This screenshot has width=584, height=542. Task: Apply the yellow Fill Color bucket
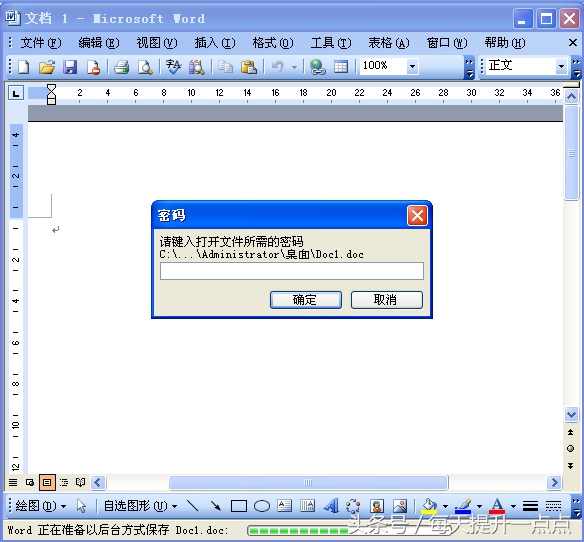429,506
